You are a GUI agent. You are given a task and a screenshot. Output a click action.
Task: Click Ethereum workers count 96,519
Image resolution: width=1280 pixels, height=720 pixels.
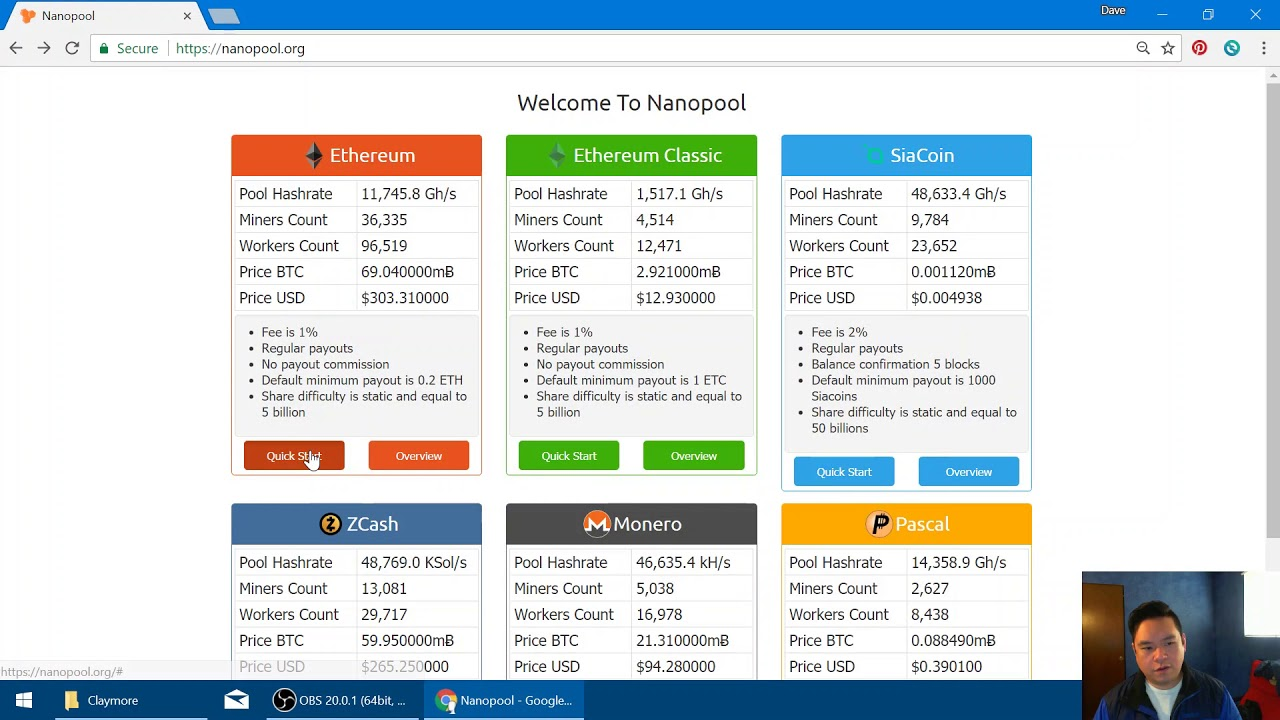[384, 246]
